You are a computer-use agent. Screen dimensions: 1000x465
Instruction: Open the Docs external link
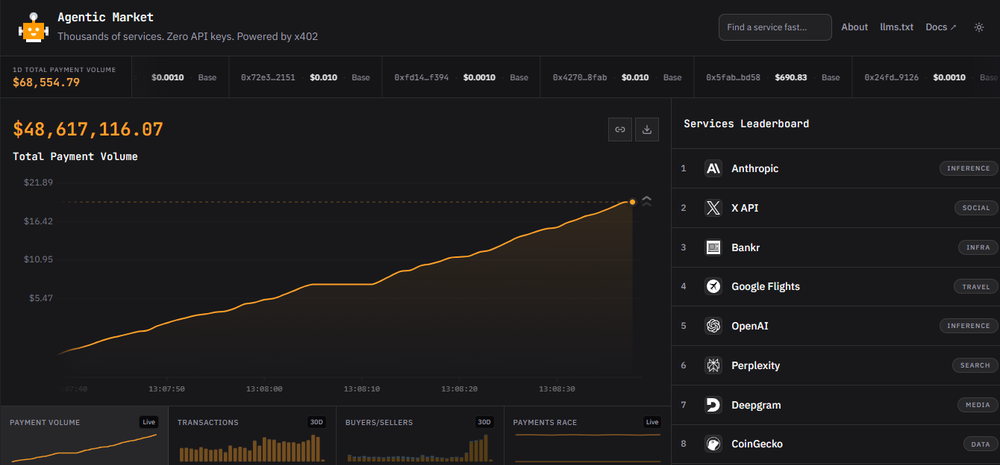(x=941, y=27)
